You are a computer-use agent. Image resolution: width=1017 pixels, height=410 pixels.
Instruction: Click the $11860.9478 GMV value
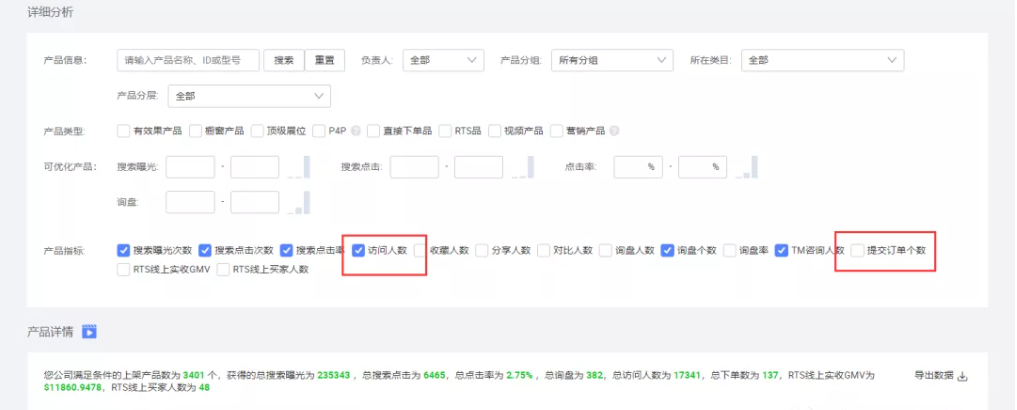[72, 388]
